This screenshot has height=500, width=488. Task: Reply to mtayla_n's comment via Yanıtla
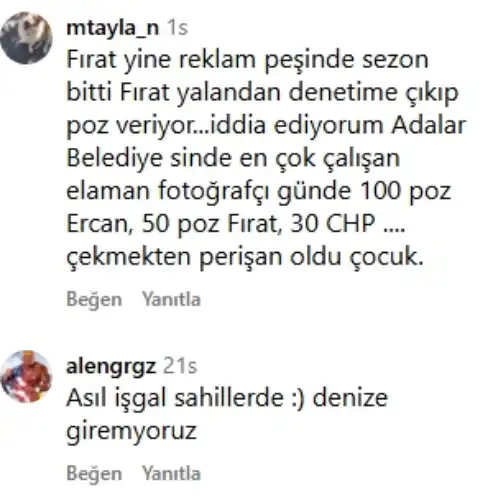click(x=171, y=299)
